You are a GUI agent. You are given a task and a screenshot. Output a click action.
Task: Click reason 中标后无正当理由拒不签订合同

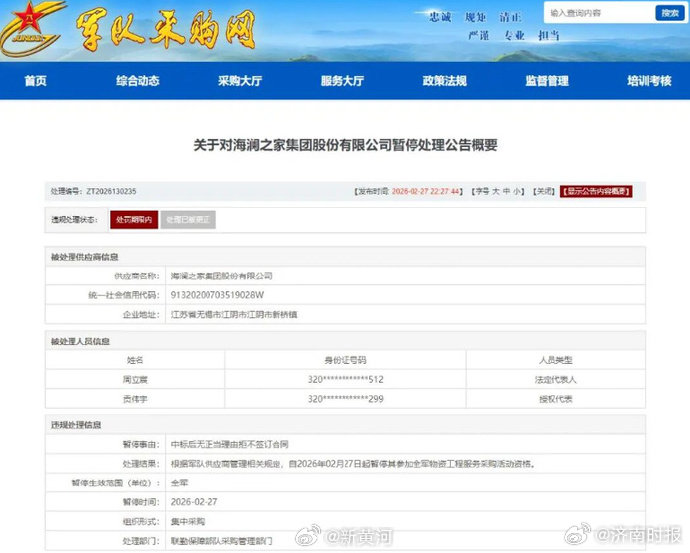(229, 444)
